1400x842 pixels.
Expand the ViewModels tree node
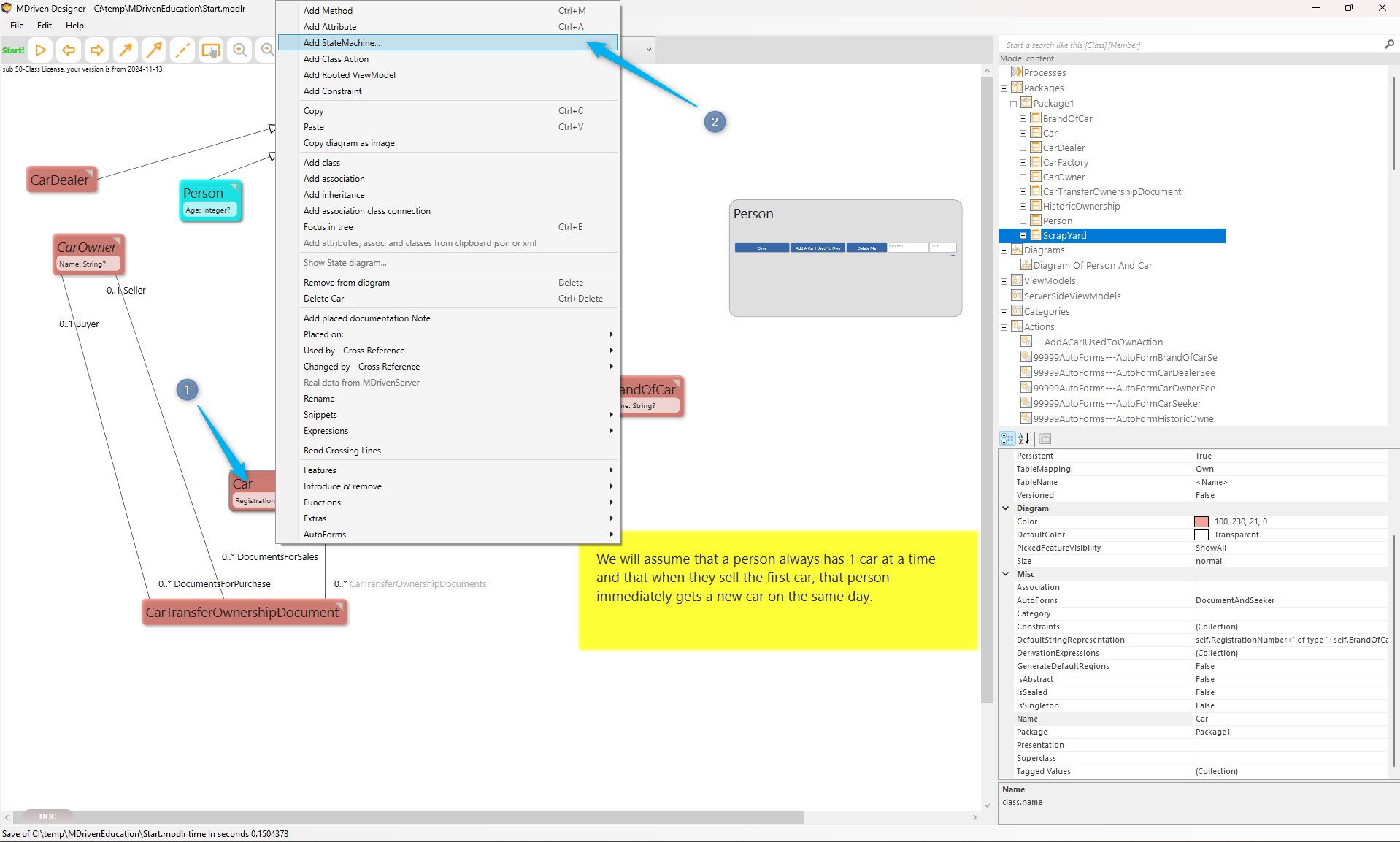(x=1004, y=281)
